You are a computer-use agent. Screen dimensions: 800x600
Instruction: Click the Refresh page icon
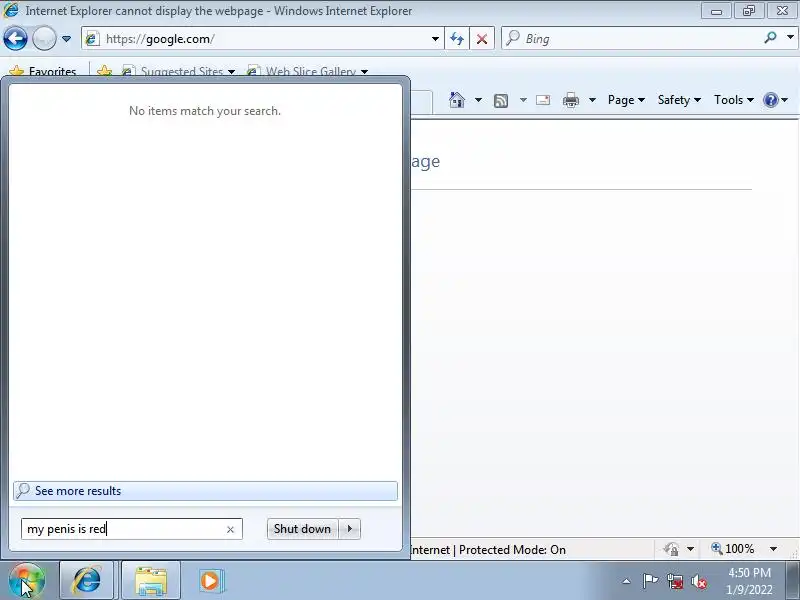457,39
